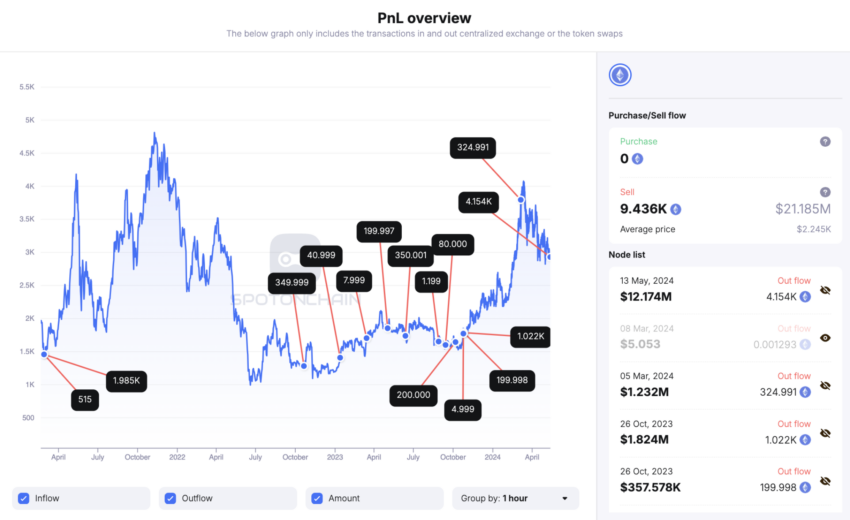Click the ETH icon beside Purchase 0
Screen dimensions: 850x520
(638, 159)
